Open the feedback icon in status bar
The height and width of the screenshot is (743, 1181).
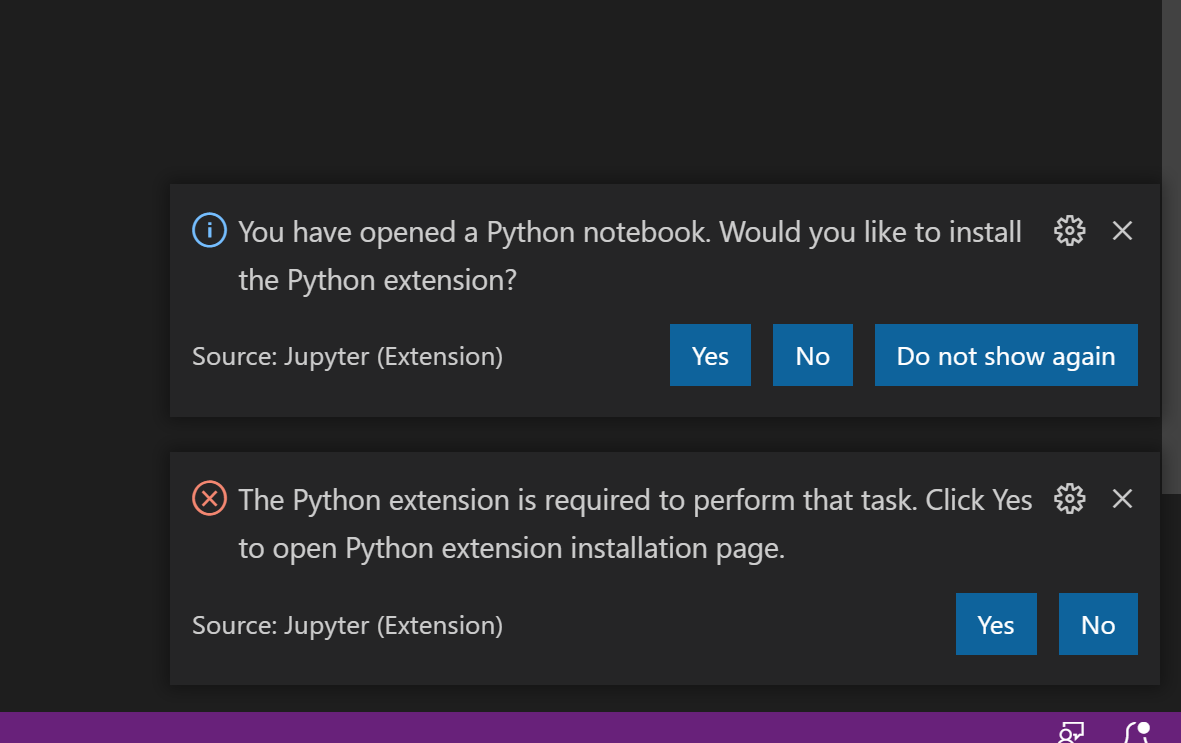pos(1071,732)
